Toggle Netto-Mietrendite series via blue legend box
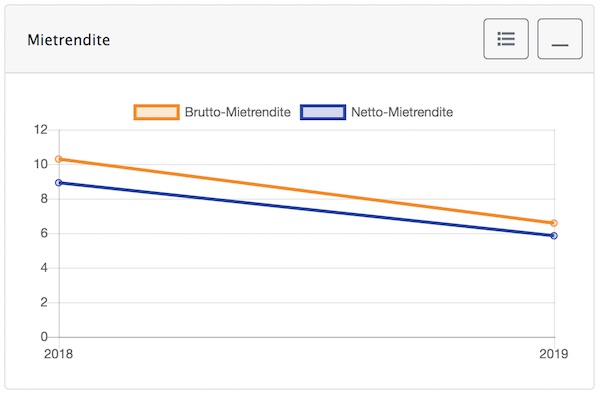 point(323,112)
